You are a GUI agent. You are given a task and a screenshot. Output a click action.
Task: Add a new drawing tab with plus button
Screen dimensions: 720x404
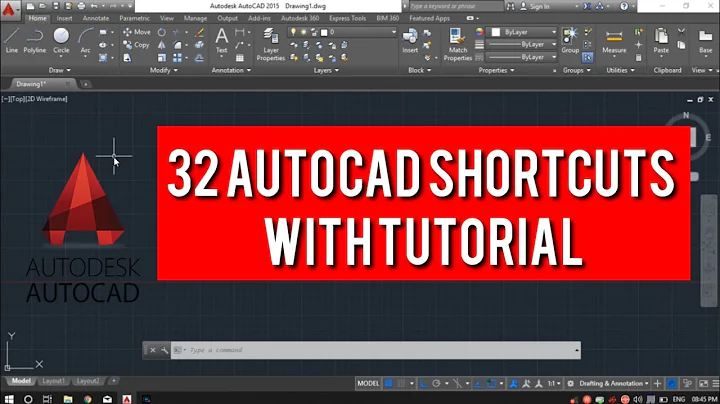[x=85, y=84]
